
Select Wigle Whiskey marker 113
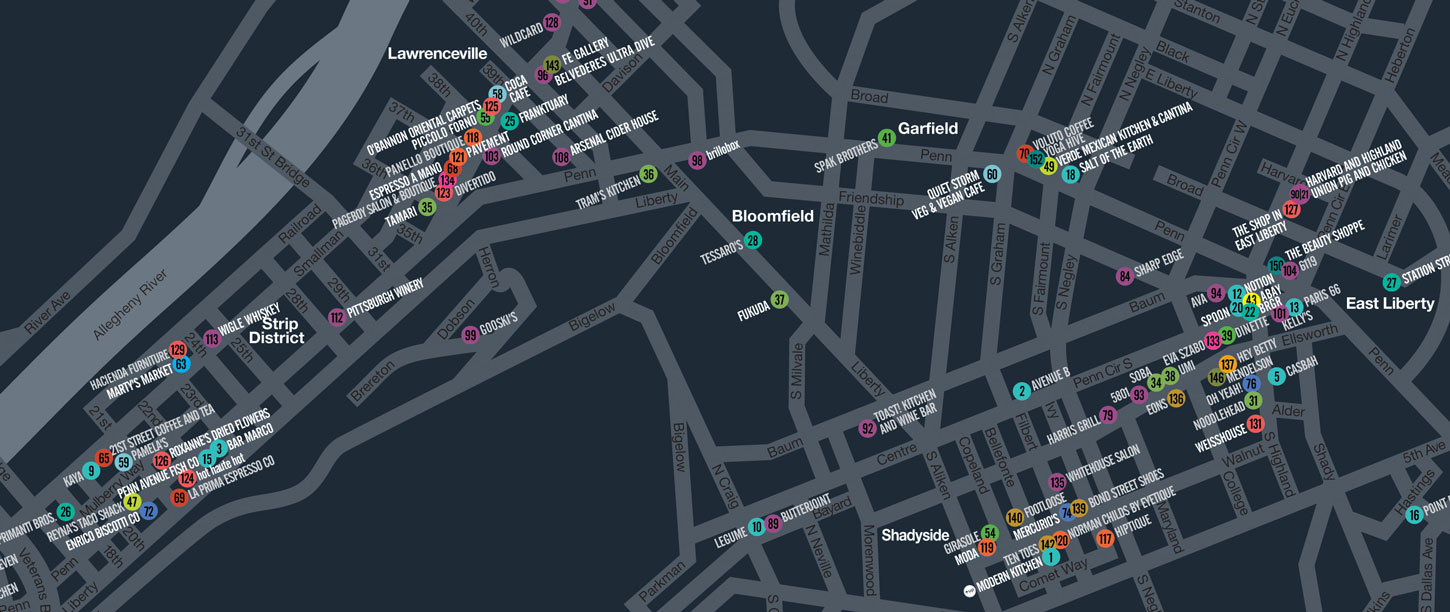pyautogui.click(x=211, y=339)
